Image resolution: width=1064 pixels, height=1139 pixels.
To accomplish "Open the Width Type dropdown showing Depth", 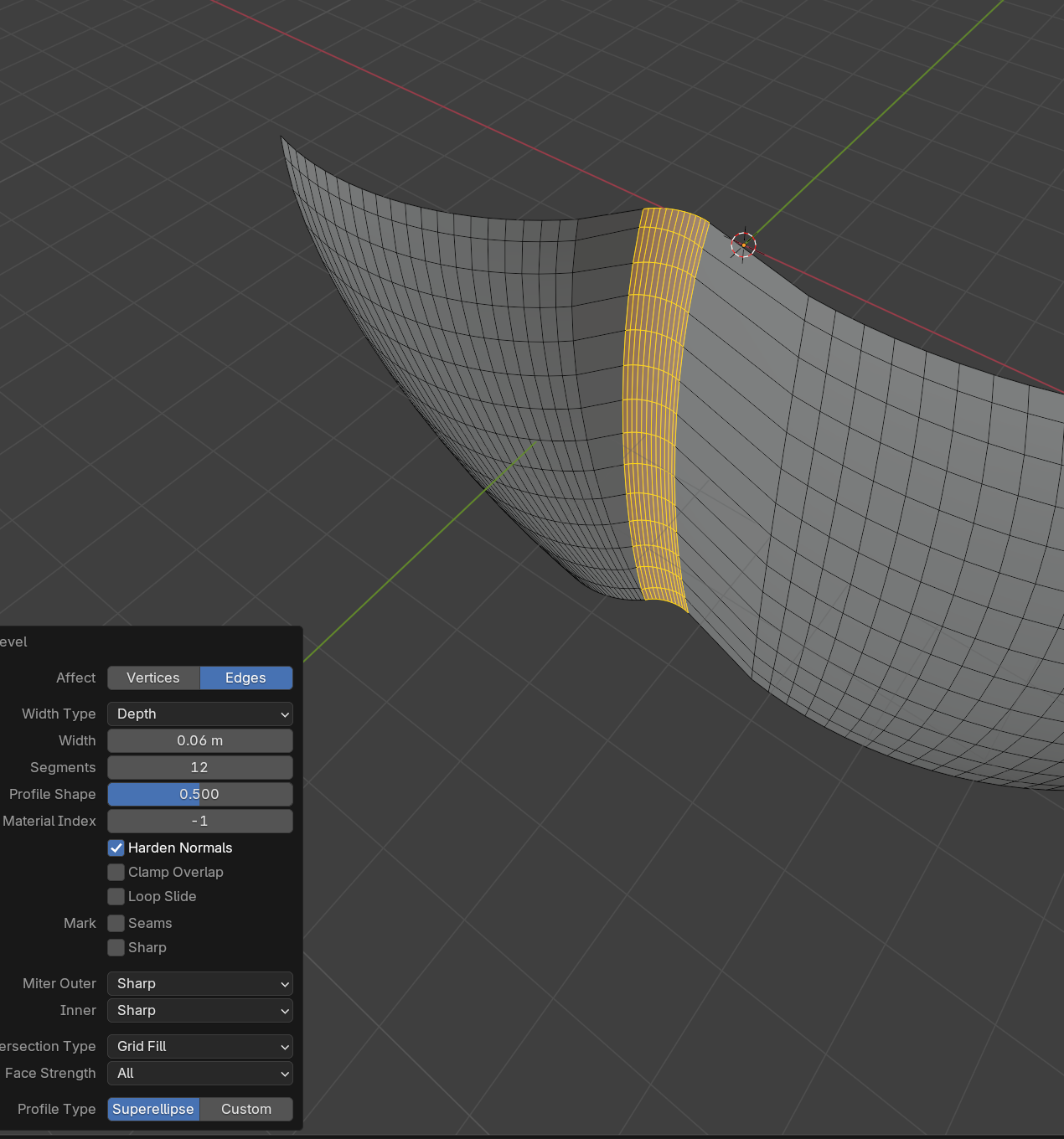I will 199,714.
